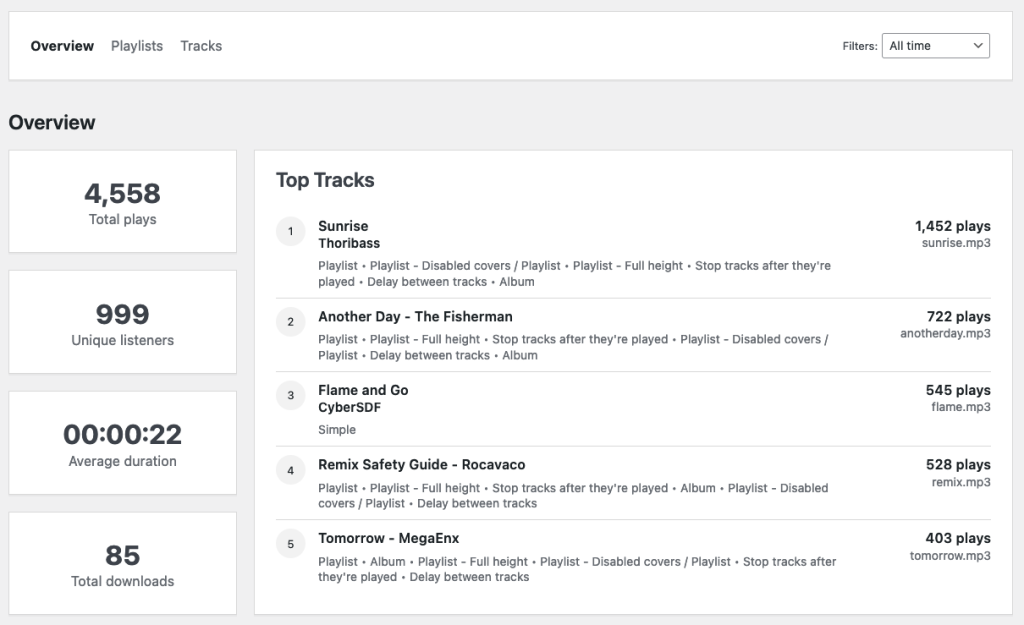
Task: Click the CyberSDF artist name
Action: pyautogui.click(x=349, y=407)
